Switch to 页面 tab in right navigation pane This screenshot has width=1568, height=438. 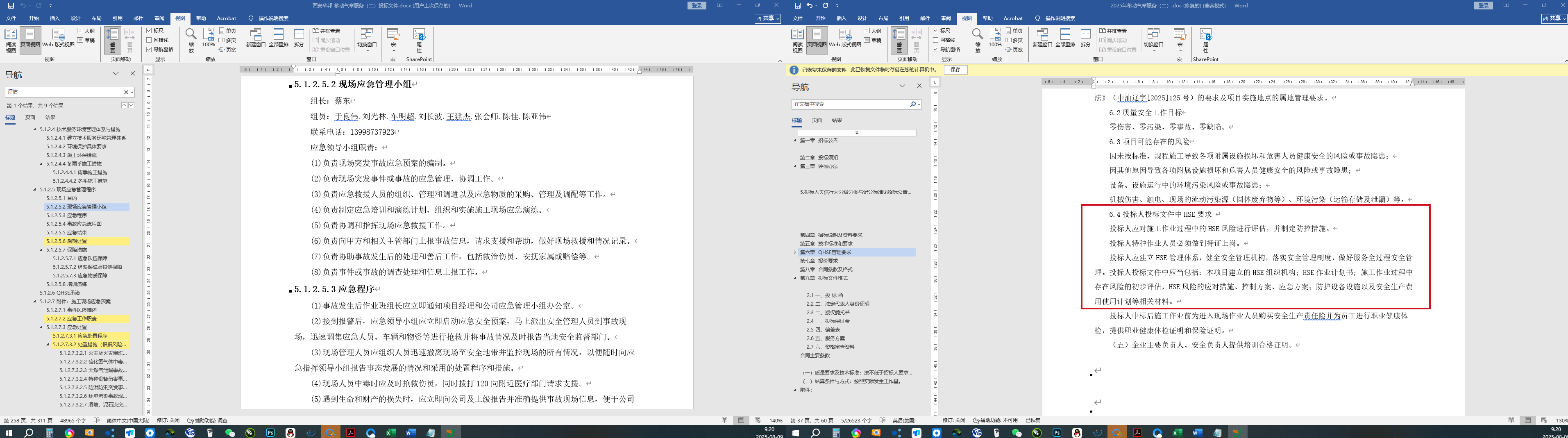click(817, 120)
